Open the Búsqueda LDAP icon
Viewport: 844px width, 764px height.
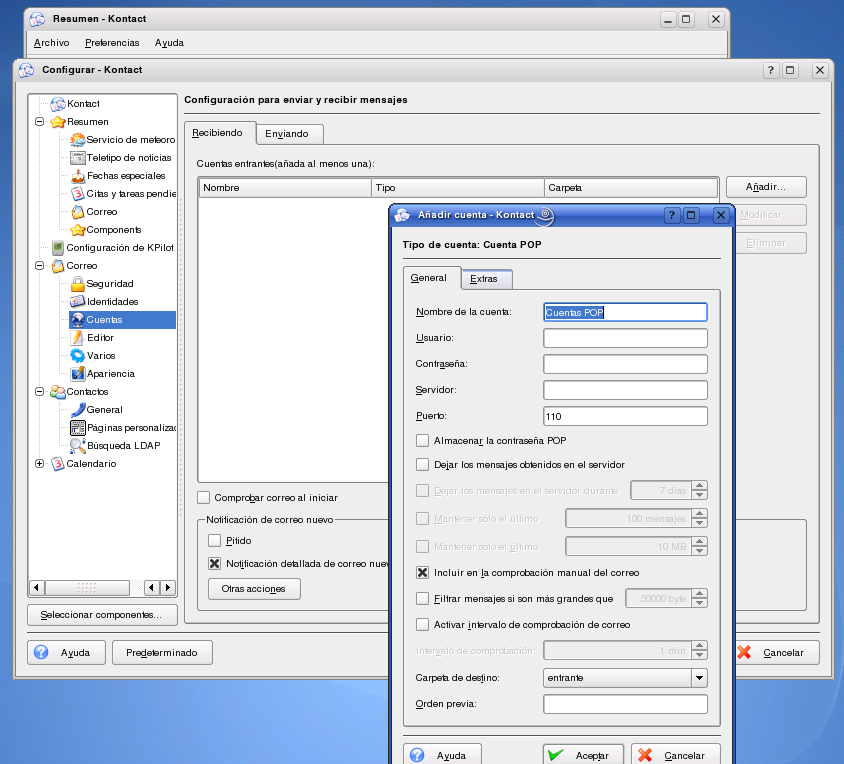coord(78,446)
